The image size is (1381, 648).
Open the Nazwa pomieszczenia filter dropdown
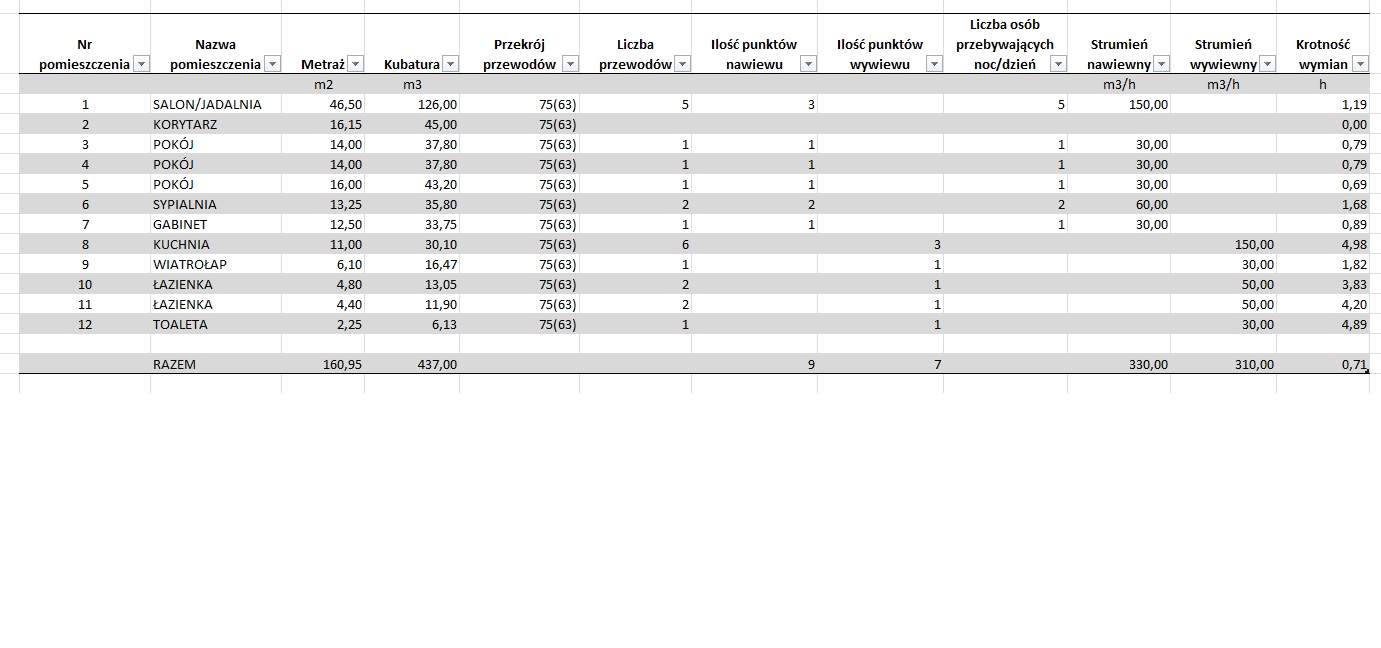pos(272,65)
